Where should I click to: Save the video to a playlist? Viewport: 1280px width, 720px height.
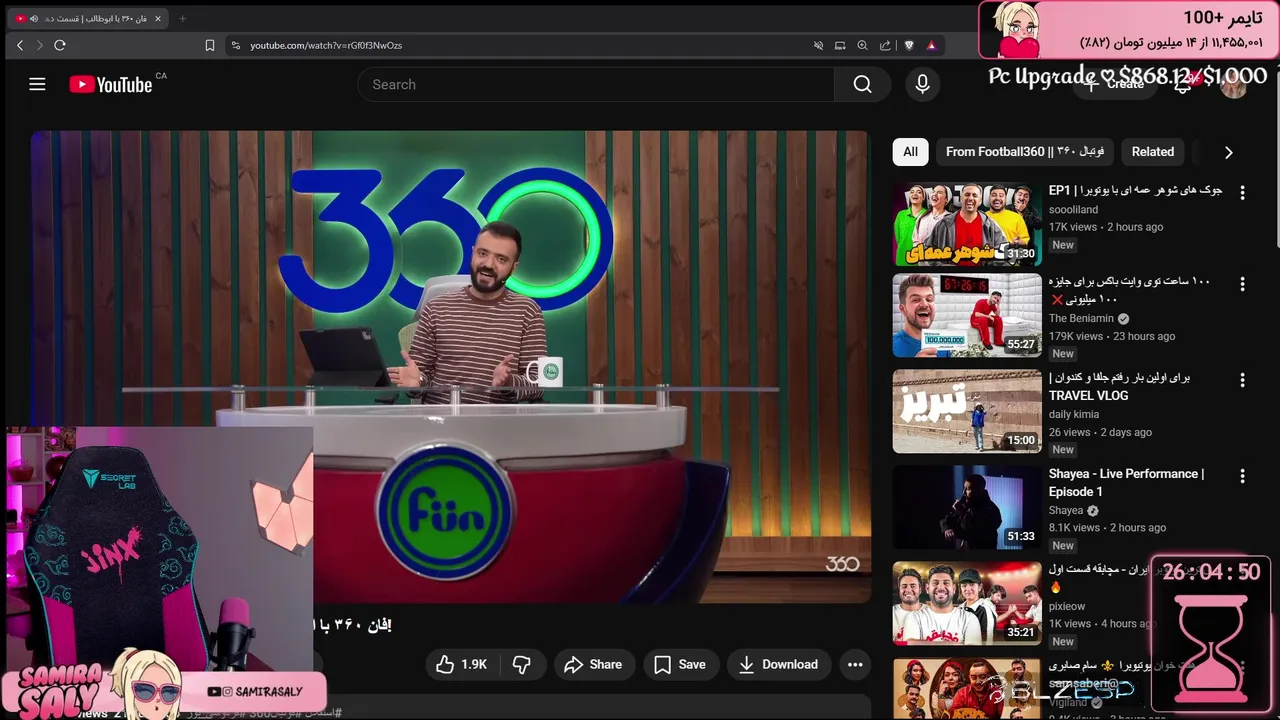[x=680, y=664]
